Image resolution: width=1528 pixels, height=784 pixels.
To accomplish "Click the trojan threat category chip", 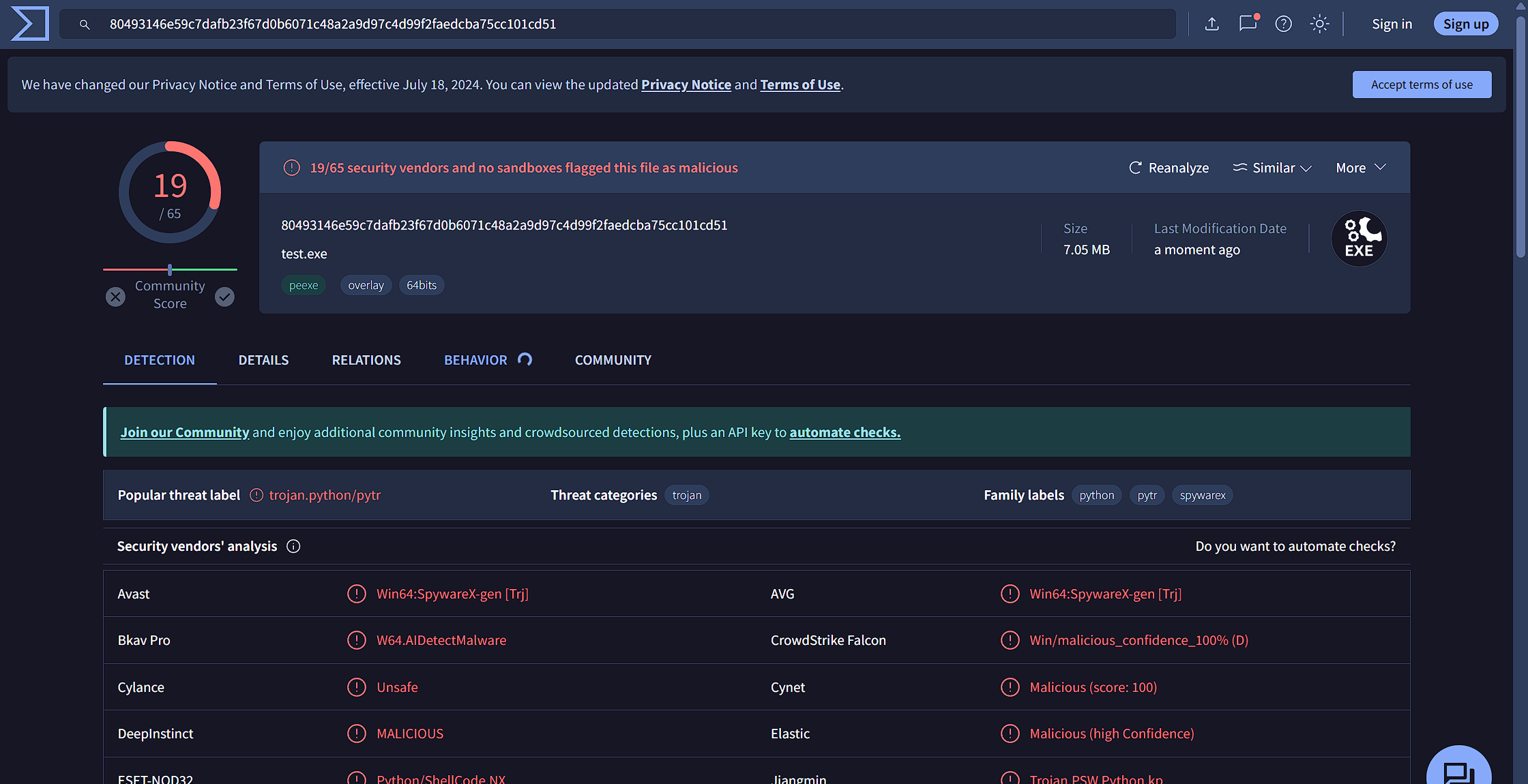I will pyautogui.click(x=687, y=495).
